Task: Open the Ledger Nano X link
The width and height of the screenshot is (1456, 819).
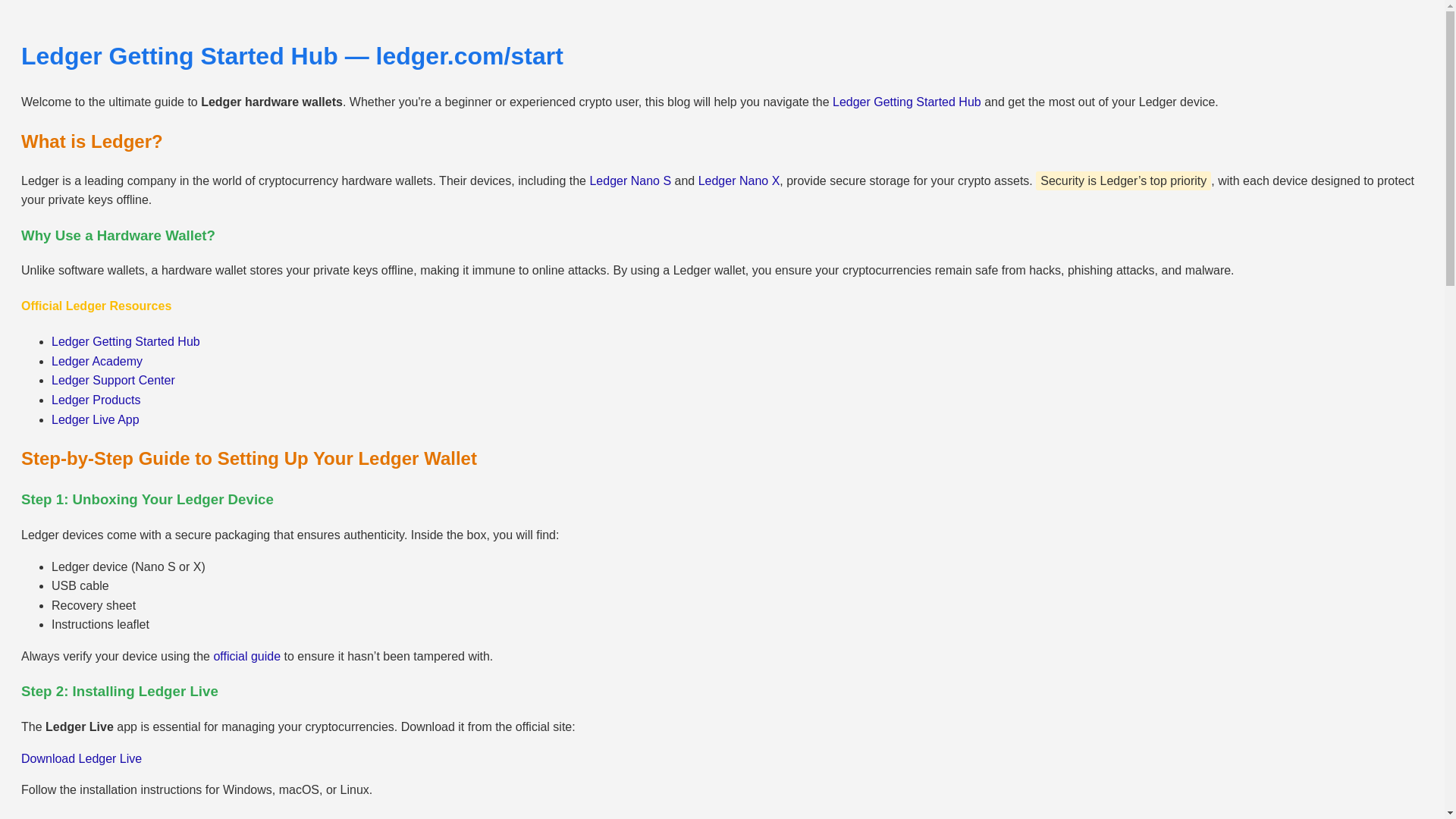Action: (x=739, y=180)
